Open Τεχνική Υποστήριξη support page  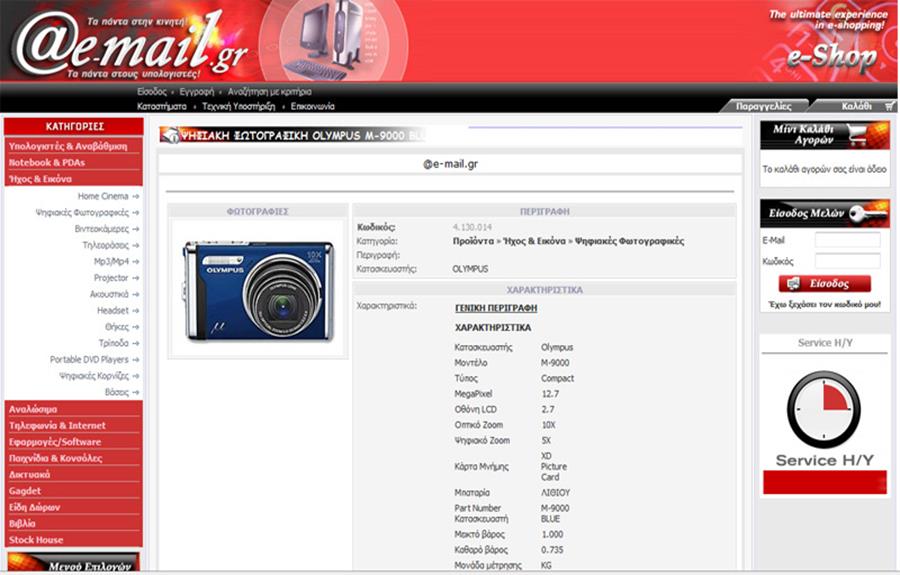(238, 107)
